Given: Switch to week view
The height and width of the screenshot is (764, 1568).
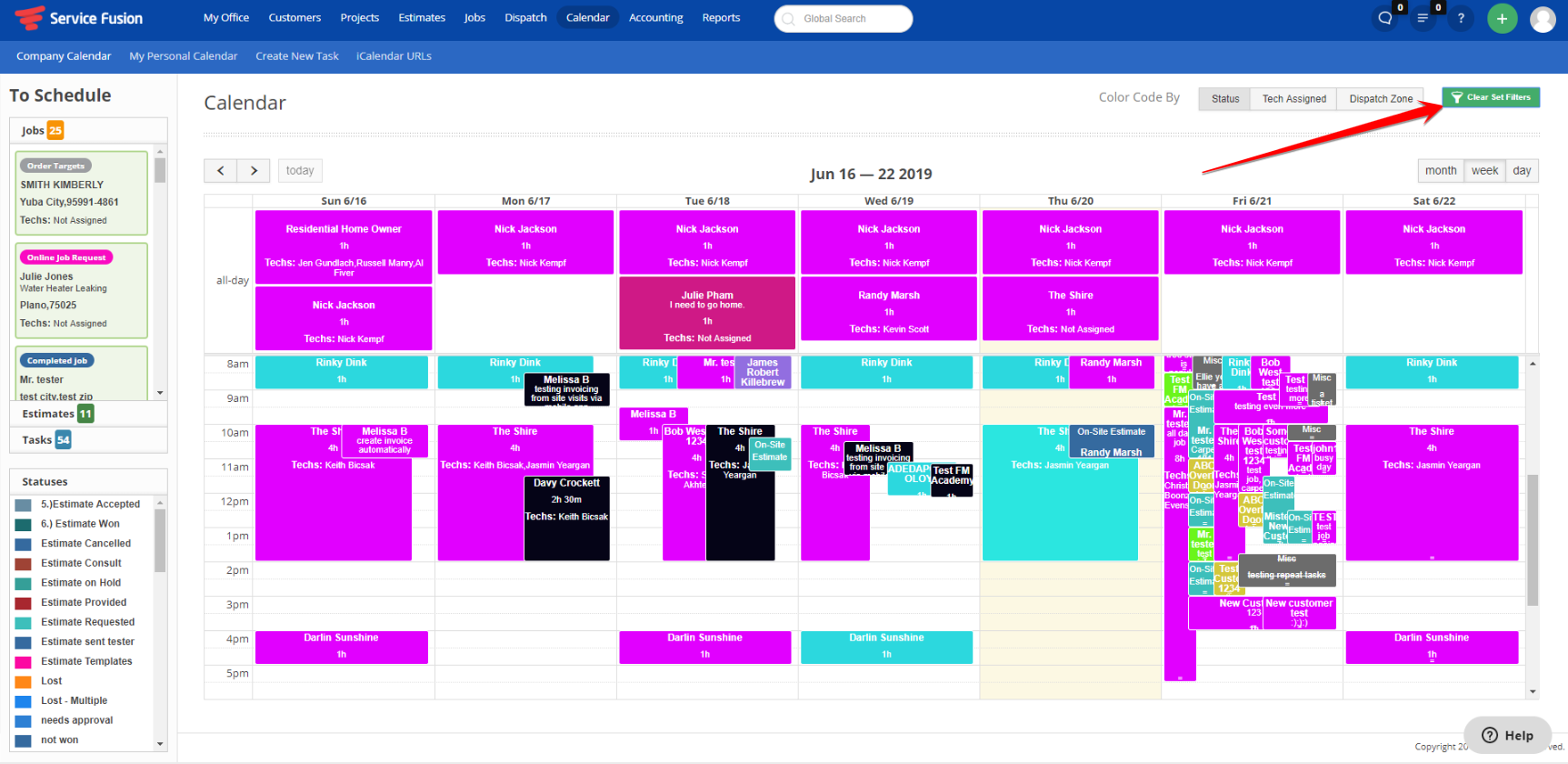Looking at the screenshot, I should [x=1484, y=170].
